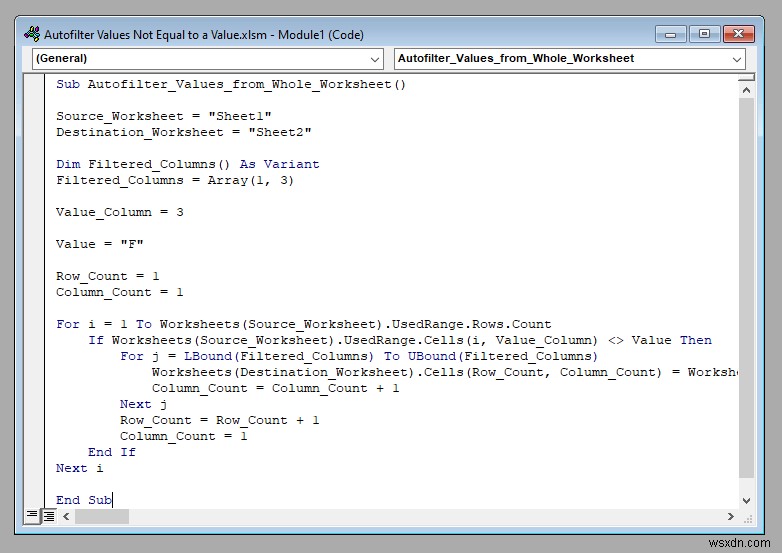782x553 pixels.
Task: Open the Autofilter_Values_from_Whole_Worksheet procedure dropdown
Action: click(x=570, y=58)
